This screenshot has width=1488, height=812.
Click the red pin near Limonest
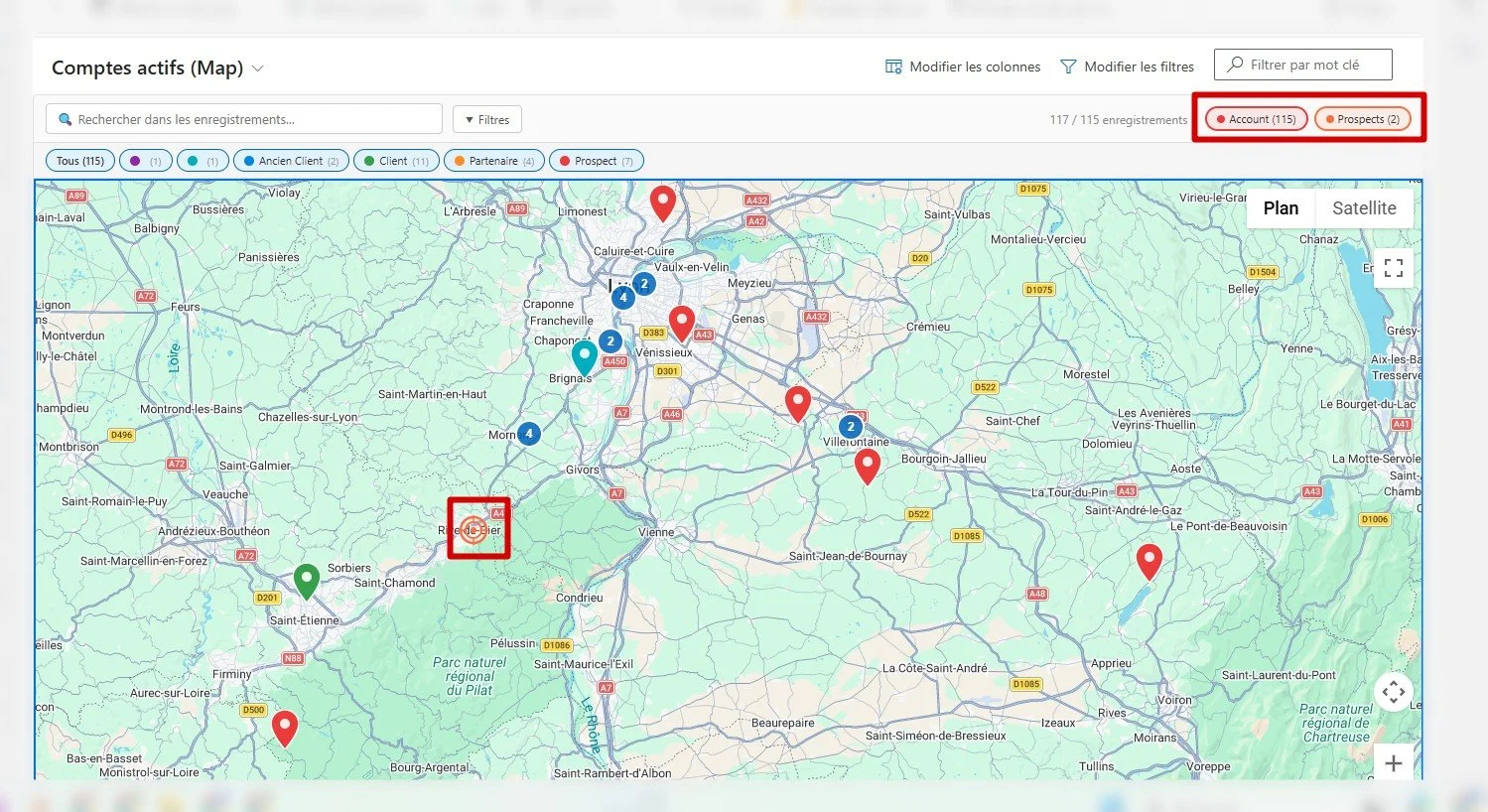(x=663, y=203)
